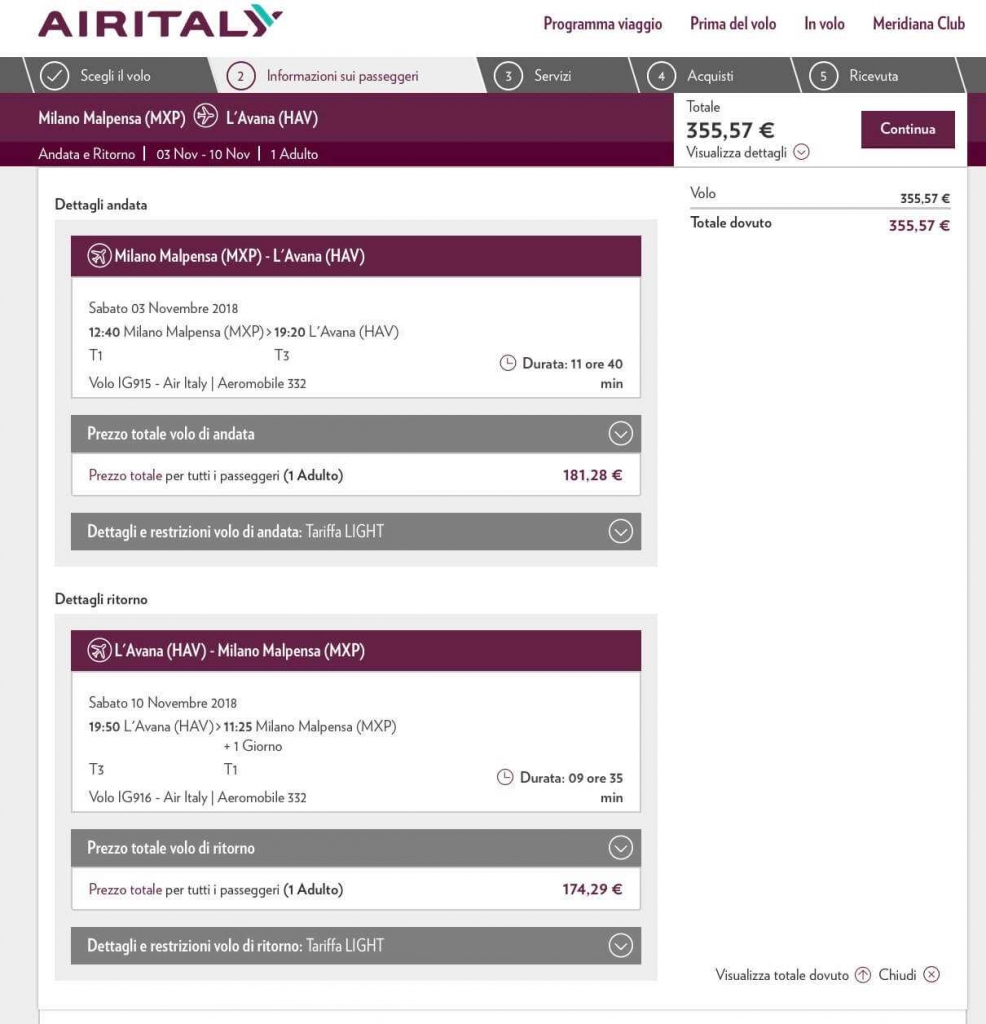Image resolution: width=986 pixels, height=1024 pixels.
Task: Go to step 3 Servizi tab
Action: 538,76
